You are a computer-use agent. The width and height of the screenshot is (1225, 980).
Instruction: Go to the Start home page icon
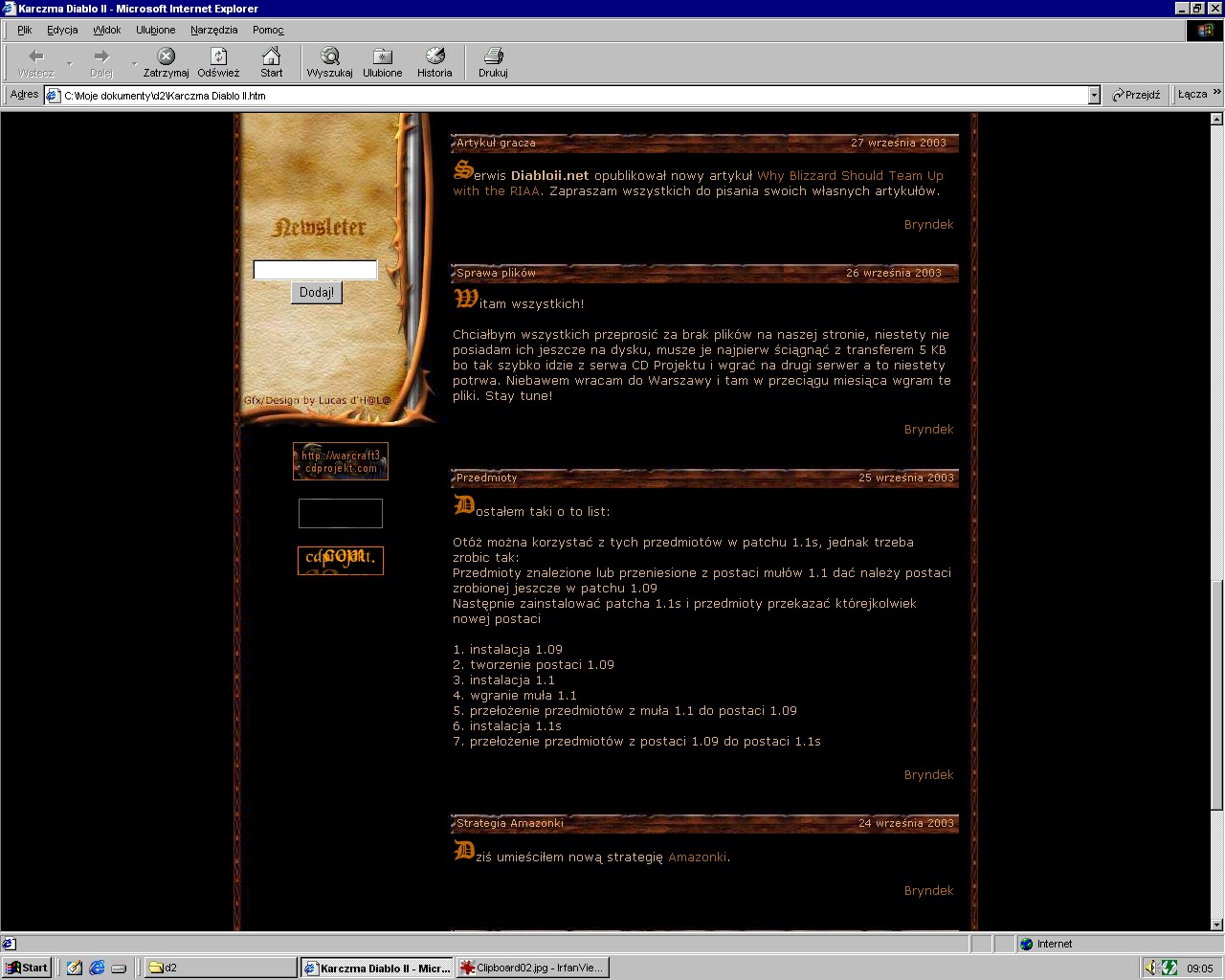tap(272, 57)
